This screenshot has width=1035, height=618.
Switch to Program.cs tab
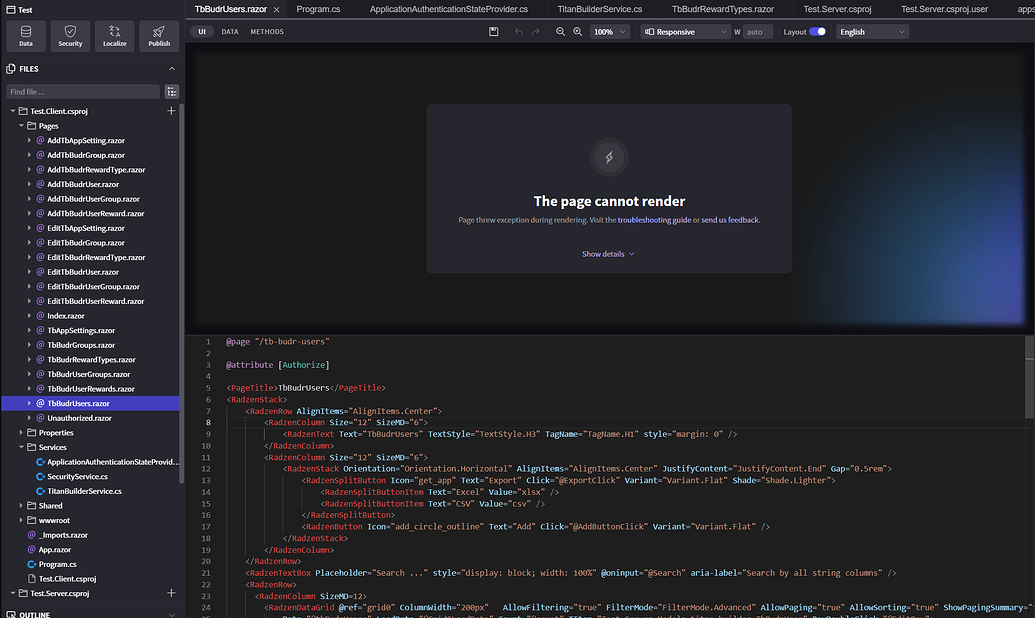318,9
